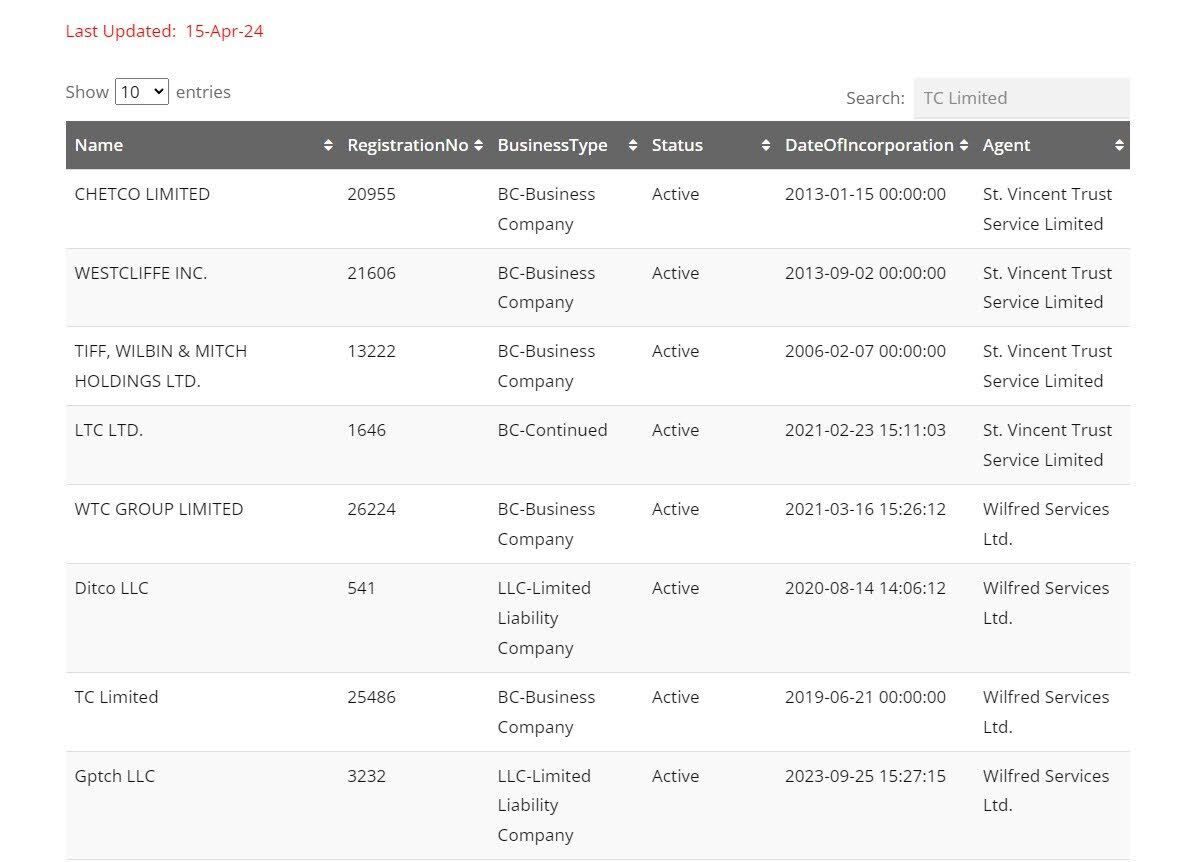
Task: Sort by Name column sort icon
Action: [x=328, y=145]
